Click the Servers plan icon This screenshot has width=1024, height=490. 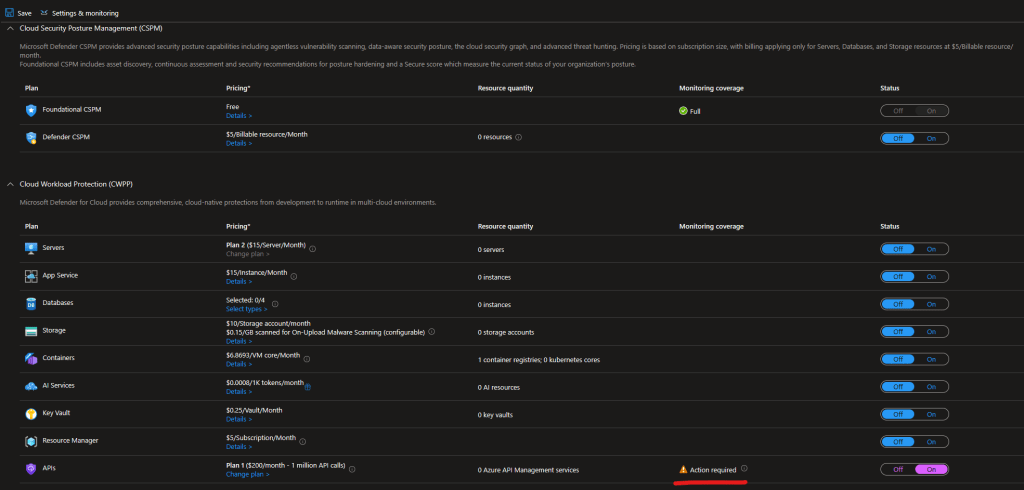[x=31, y=248]
